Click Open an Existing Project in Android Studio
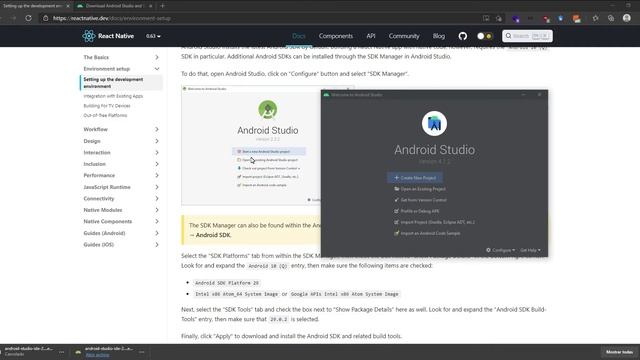Screen dimensions: 640x360 pos(420,189)
